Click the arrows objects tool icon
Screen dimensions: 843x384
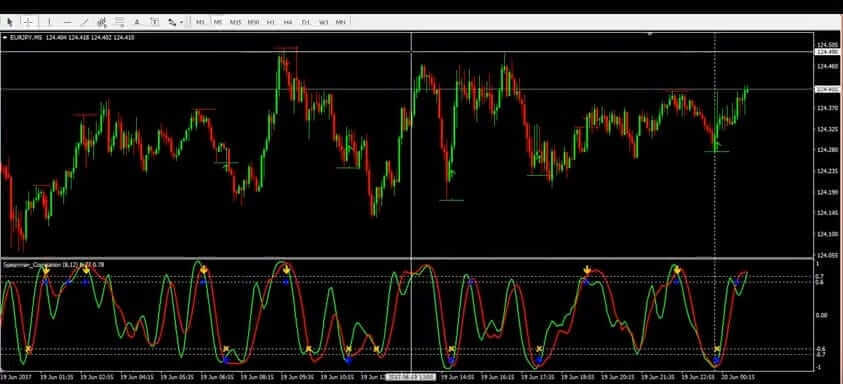[172, 22]
